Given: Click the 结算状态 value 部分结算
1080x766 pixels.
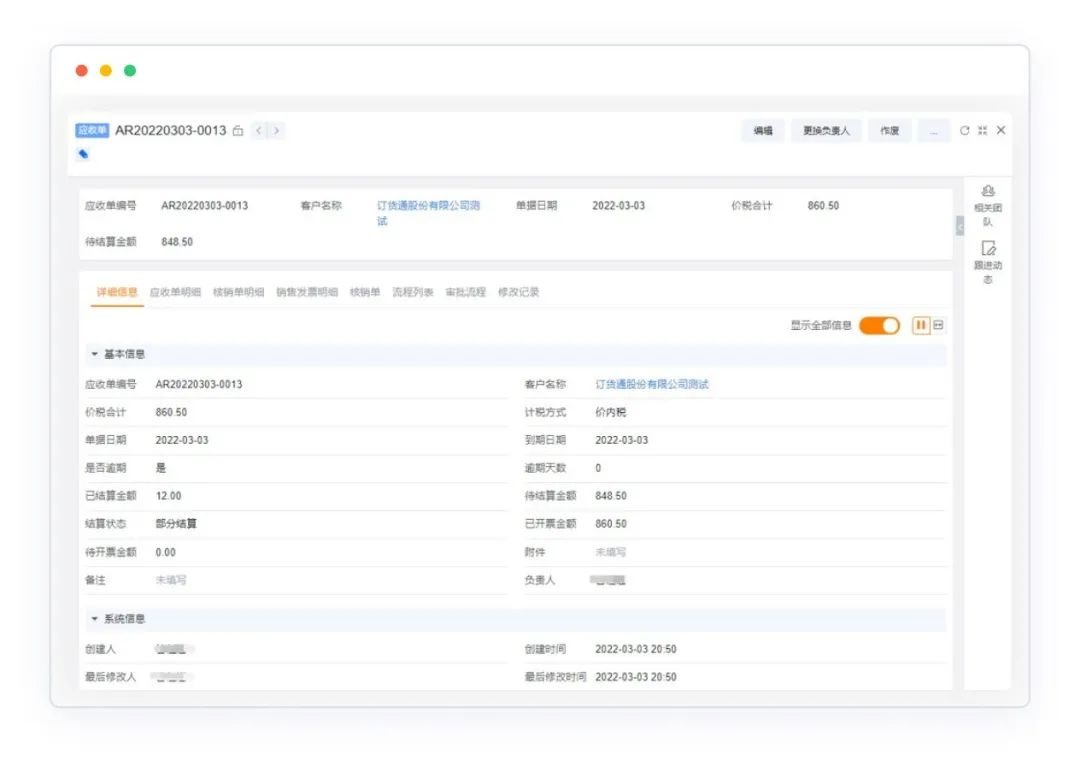Looking at the screenshot, I should 176,524.
